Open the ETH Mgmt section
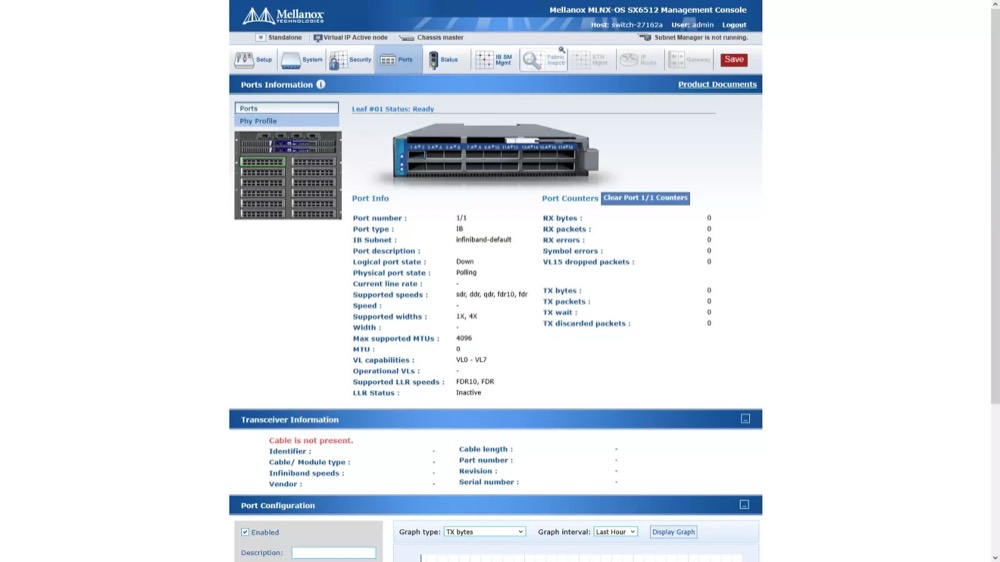1000x562 pixels. click(591, 59)
